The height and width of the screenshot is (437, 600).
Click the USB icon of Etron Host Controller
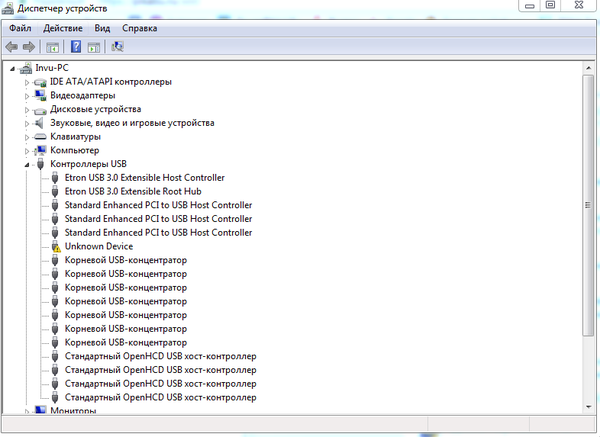(55, 178)
